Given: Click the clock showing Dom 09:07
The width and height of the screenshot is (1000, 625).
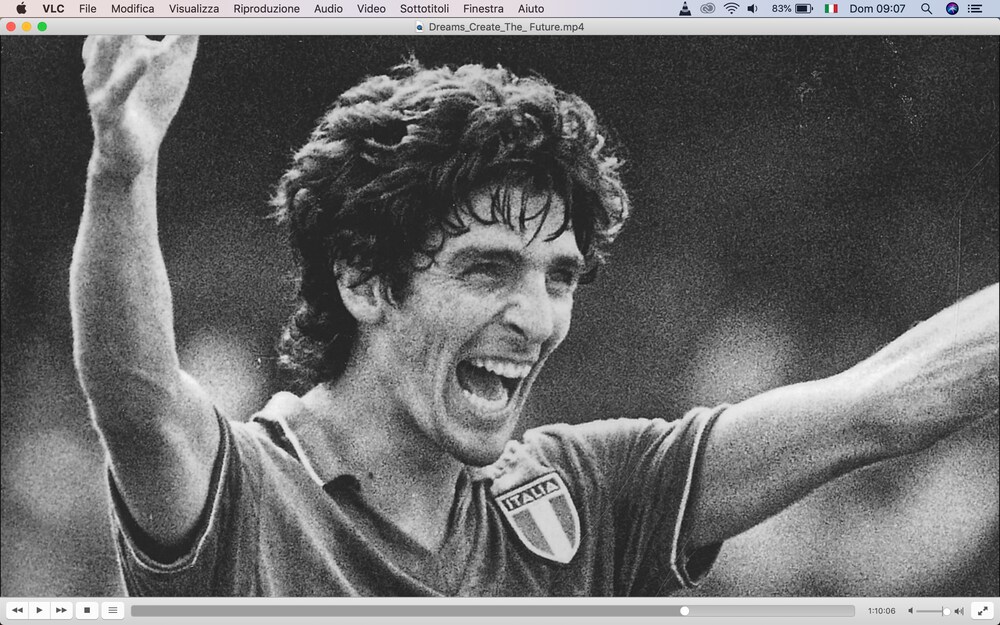Looking at the screenshot, I should pyautogui.click(x=877, y=8).
